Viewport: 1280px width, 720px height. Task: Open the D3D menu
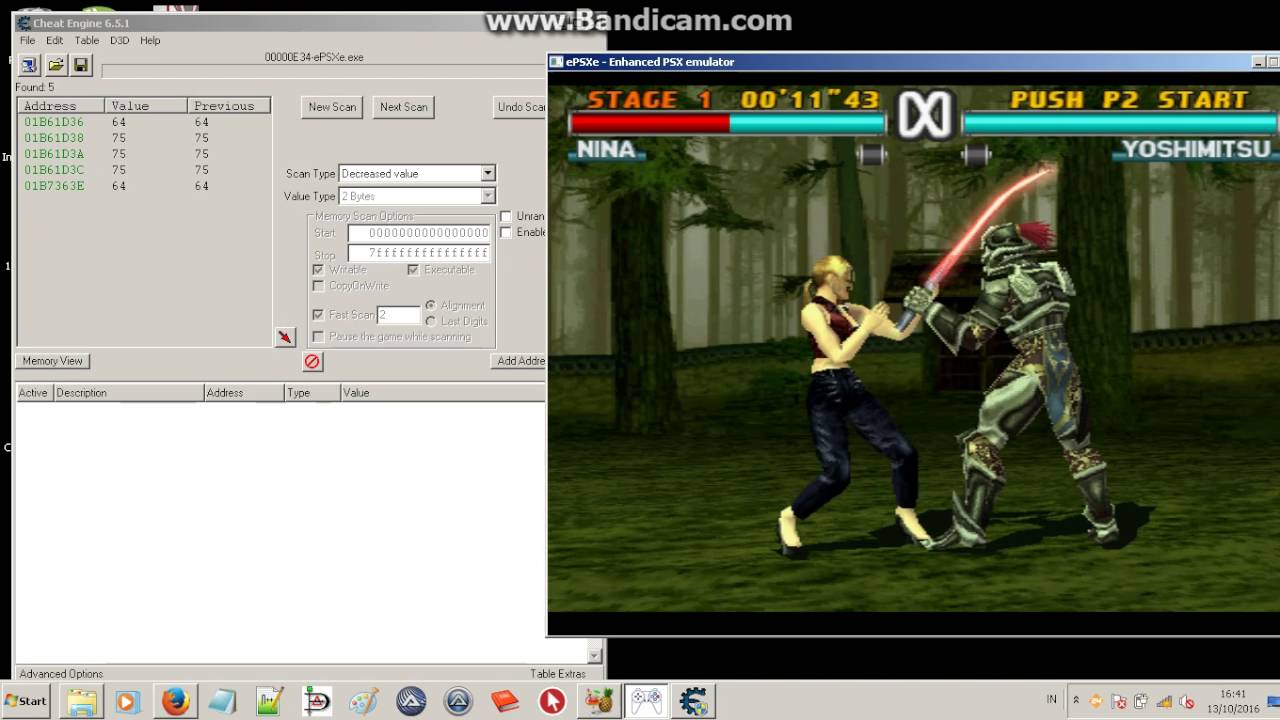point(119,41)
